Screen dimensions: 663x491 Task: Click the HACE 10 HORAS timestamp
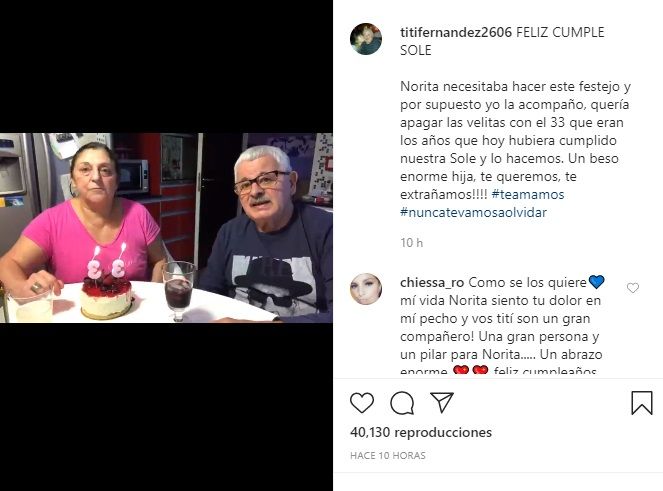click(x=388, y=455)
